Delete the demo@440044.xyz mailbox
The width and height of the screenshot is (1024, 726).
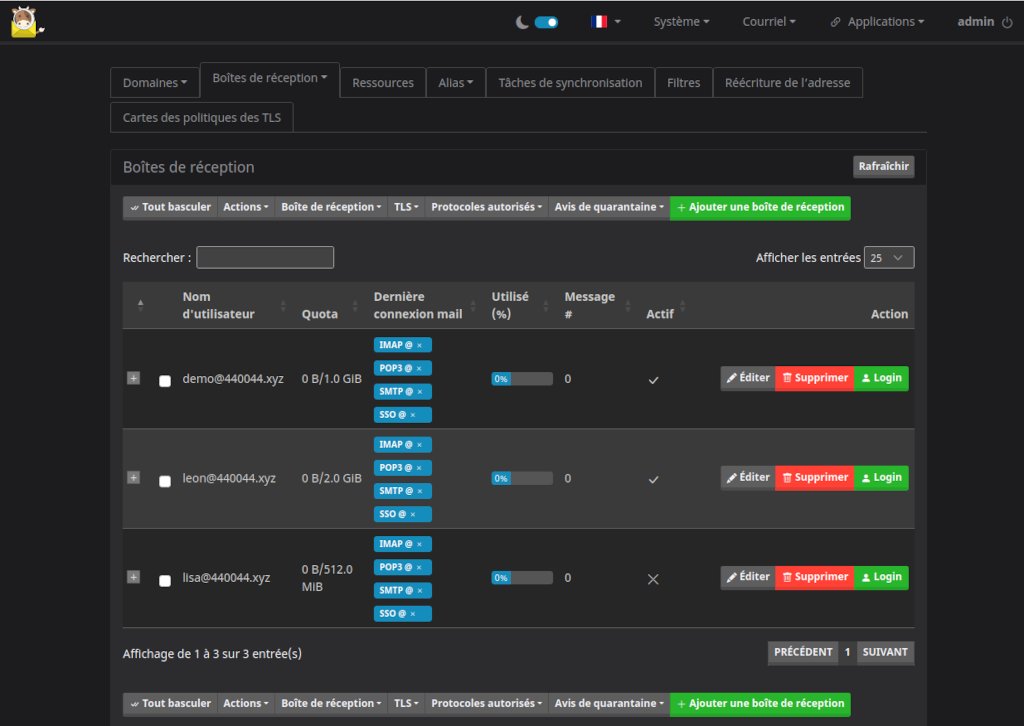click(x=814, y=378)
